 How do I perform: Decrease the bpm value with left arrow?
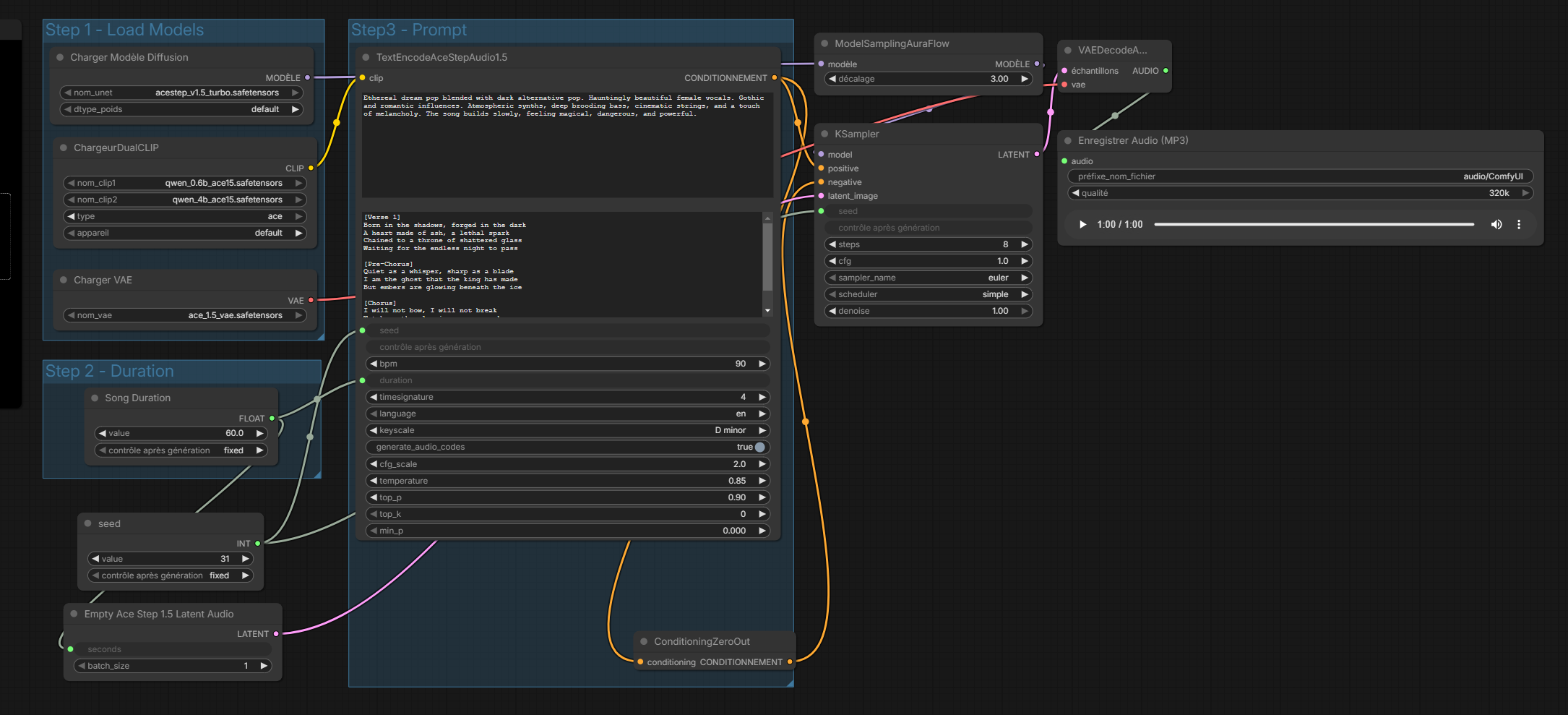coord(373,364)
